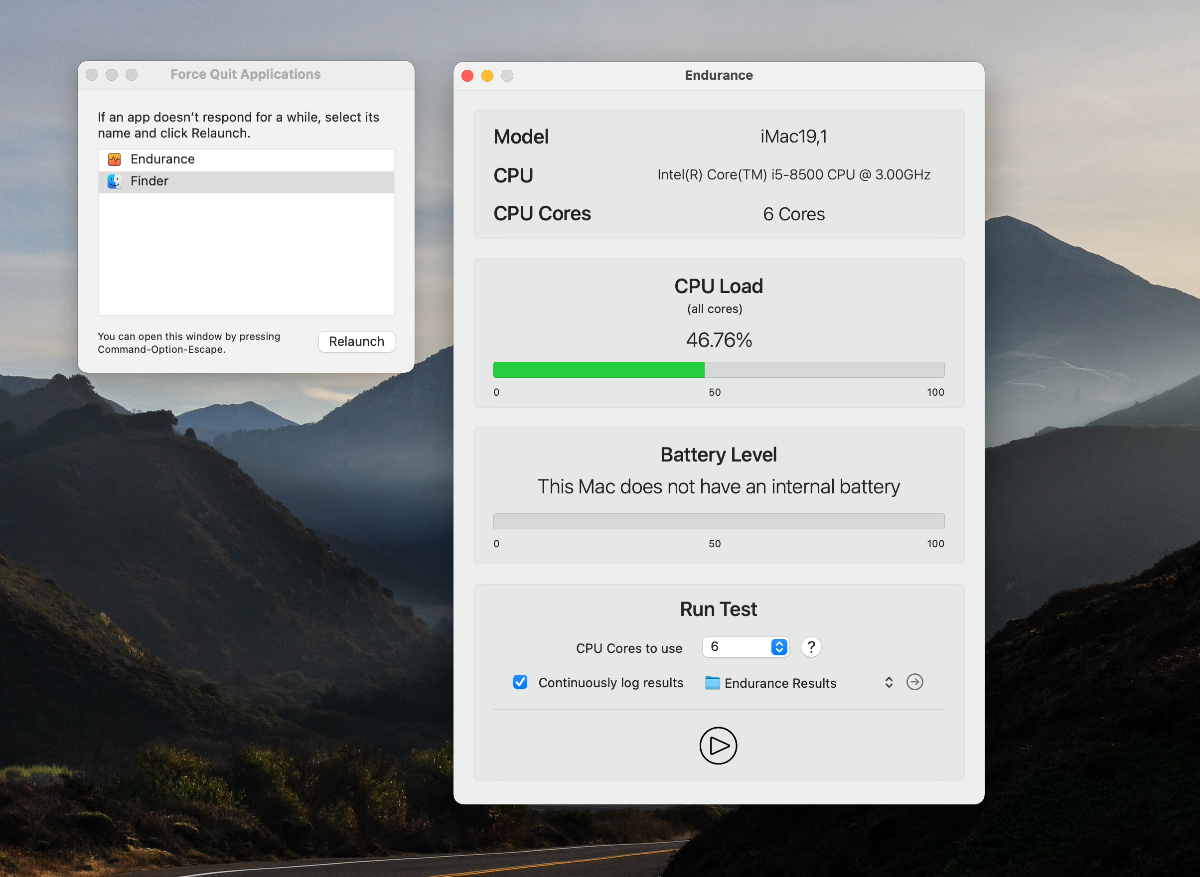Screen dimensions: 1200x877
Task: Click the iMac19,1 model value
Action: (x=794, y=137)
